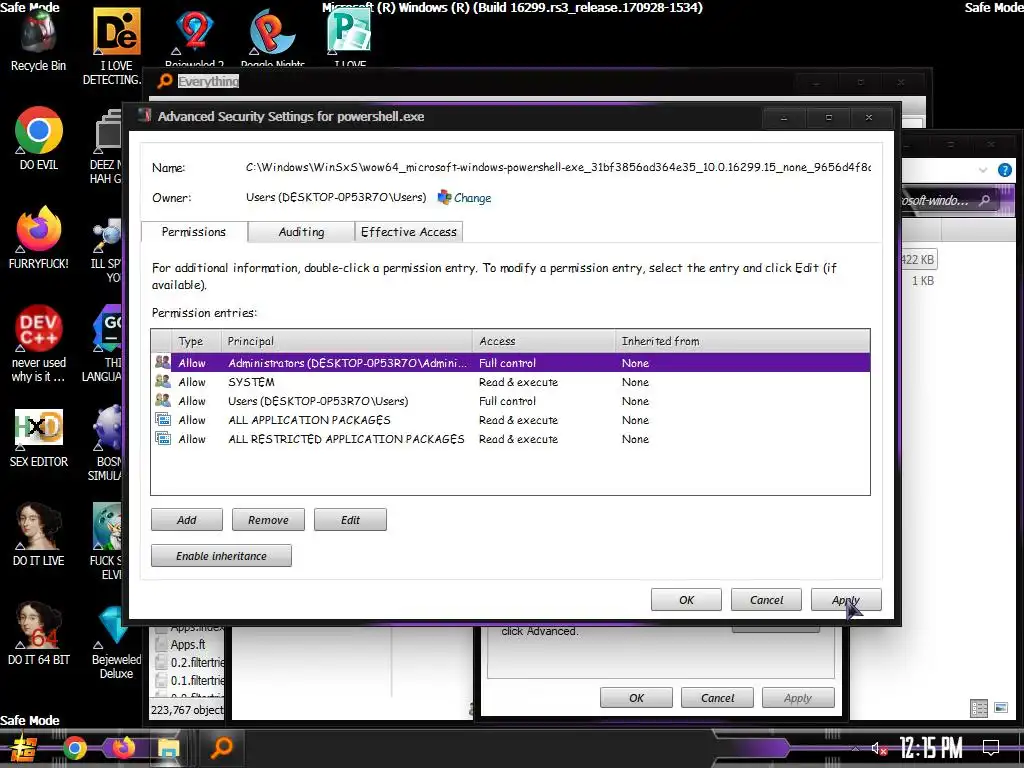Open Firefox from the taskbar
Viewport: 1024px width, 768px height.
coord(123,748)
